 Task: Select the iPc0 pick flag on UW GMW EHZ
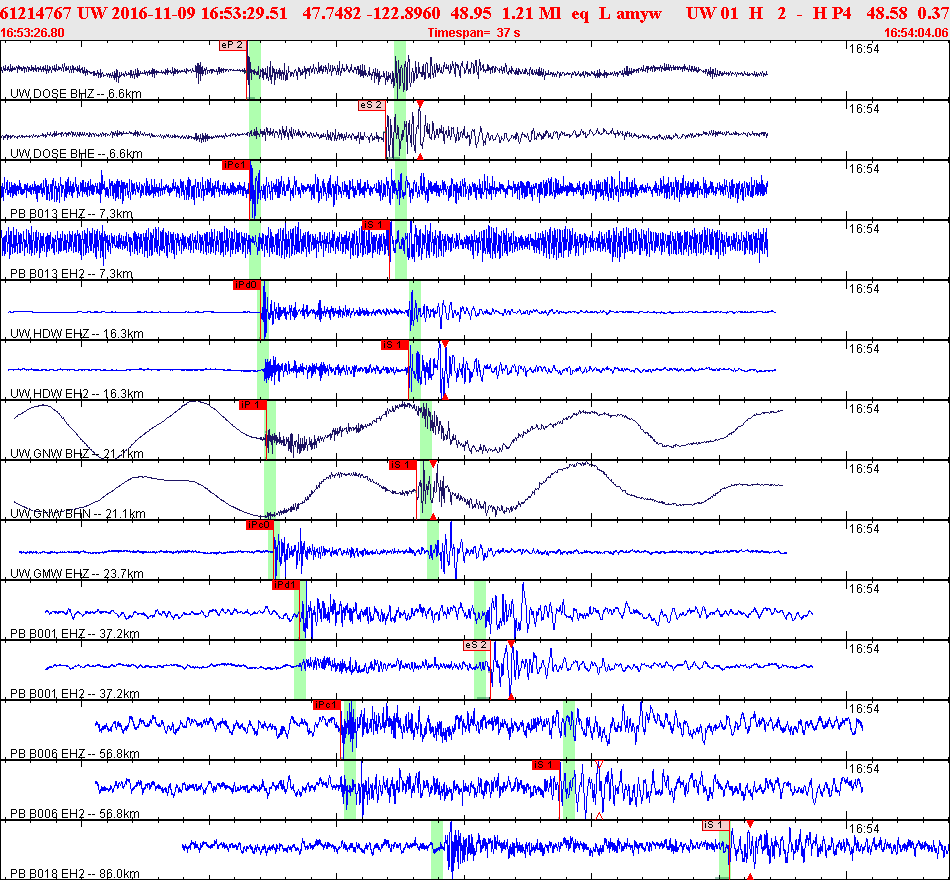(259, 525)
